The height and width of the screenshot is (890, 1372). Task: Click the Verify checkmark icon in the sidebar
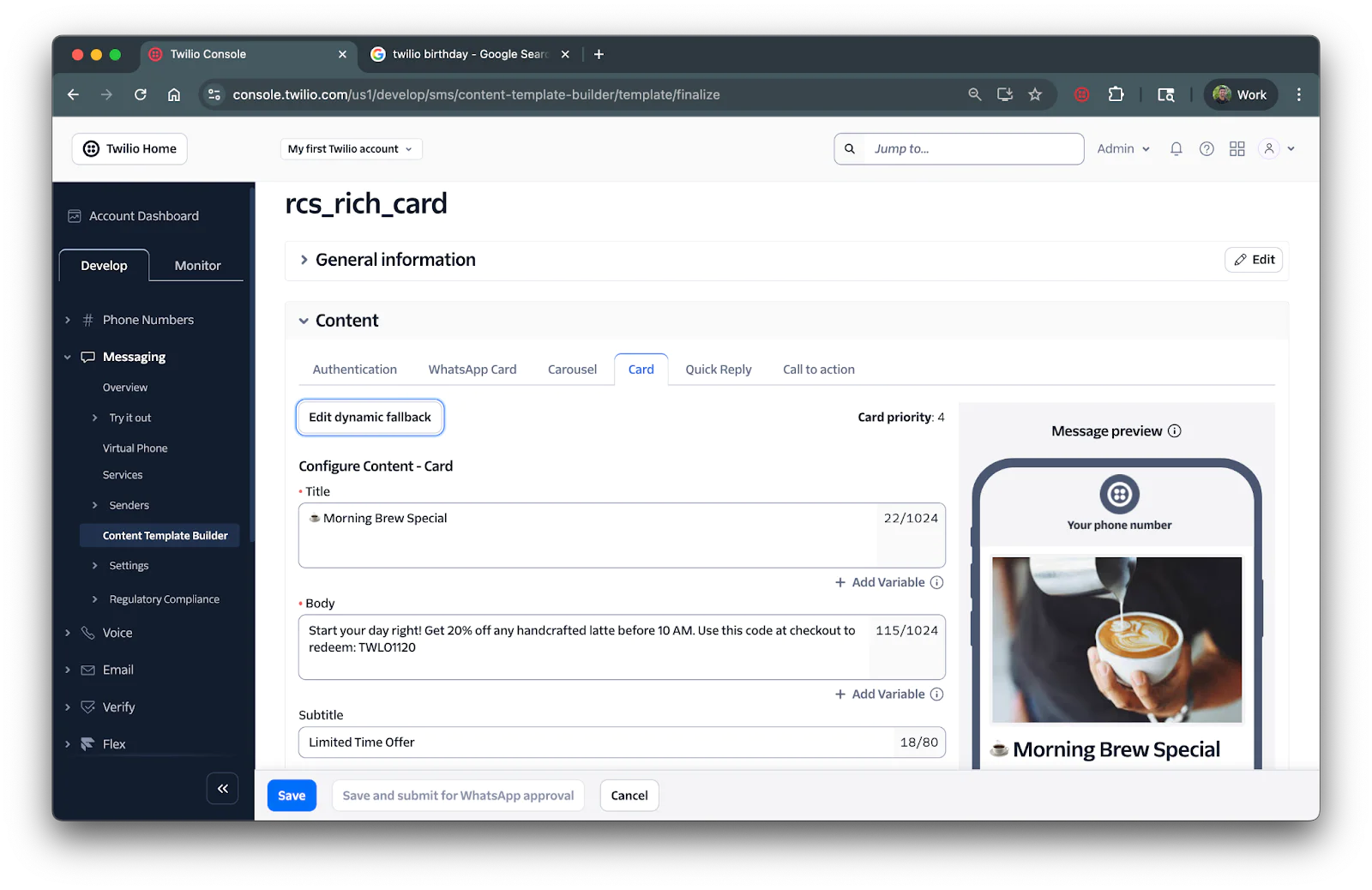pyautogui.click(x=87, y=707)
